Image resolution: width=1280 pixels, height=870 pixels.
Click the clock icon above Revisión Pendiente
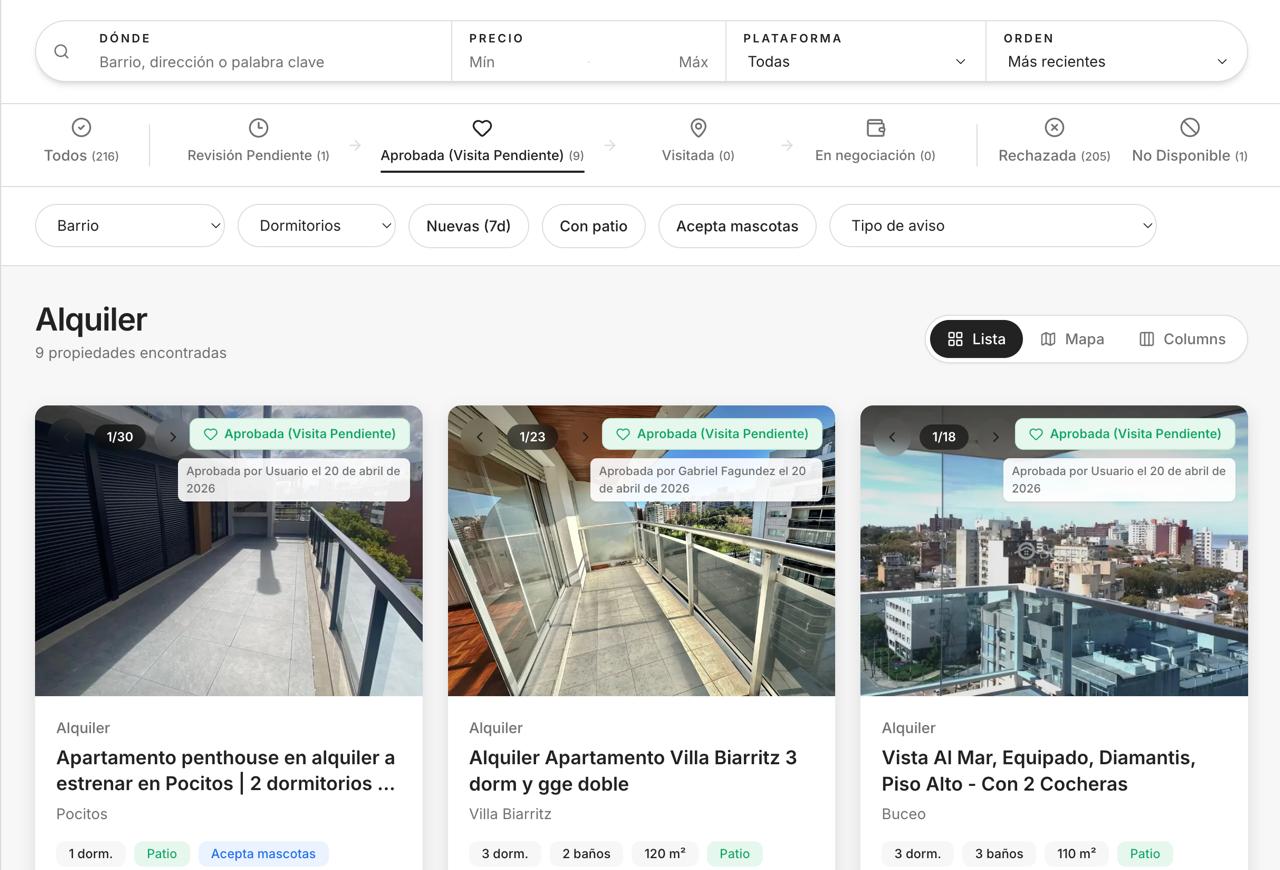pyautogui.click(x=258, y=127)
